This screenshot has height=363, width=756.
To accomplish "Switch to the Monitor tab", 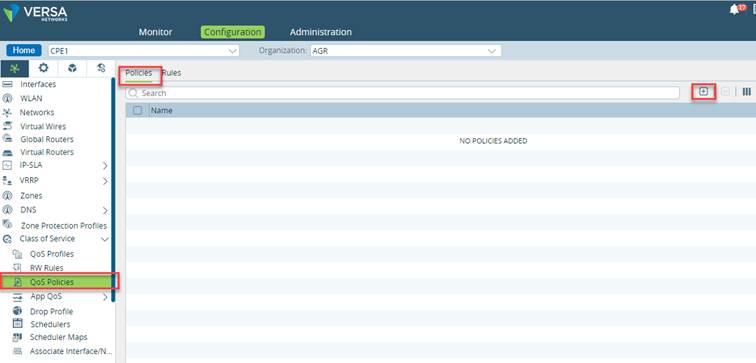I will [x=155, y=32].
